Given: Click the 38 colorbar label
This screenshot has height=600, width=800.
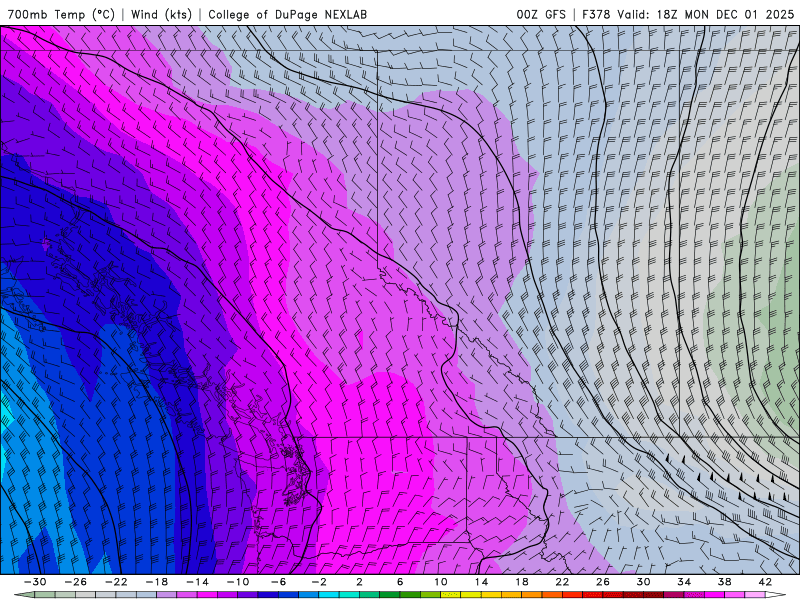Looking at the screenshot, I should [x=724, y=582].
